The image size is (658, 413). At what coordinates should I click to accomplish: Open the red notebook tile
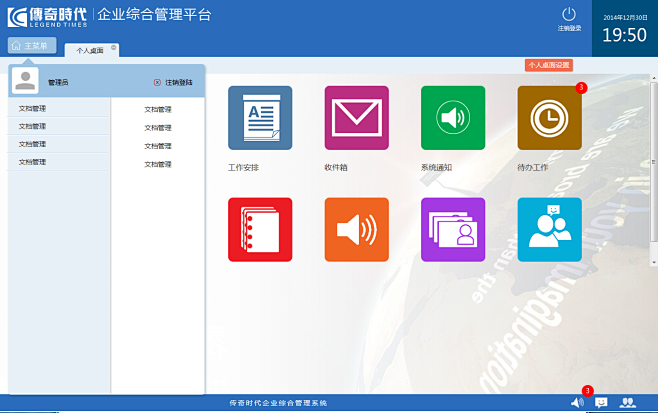tap(260, 230)
